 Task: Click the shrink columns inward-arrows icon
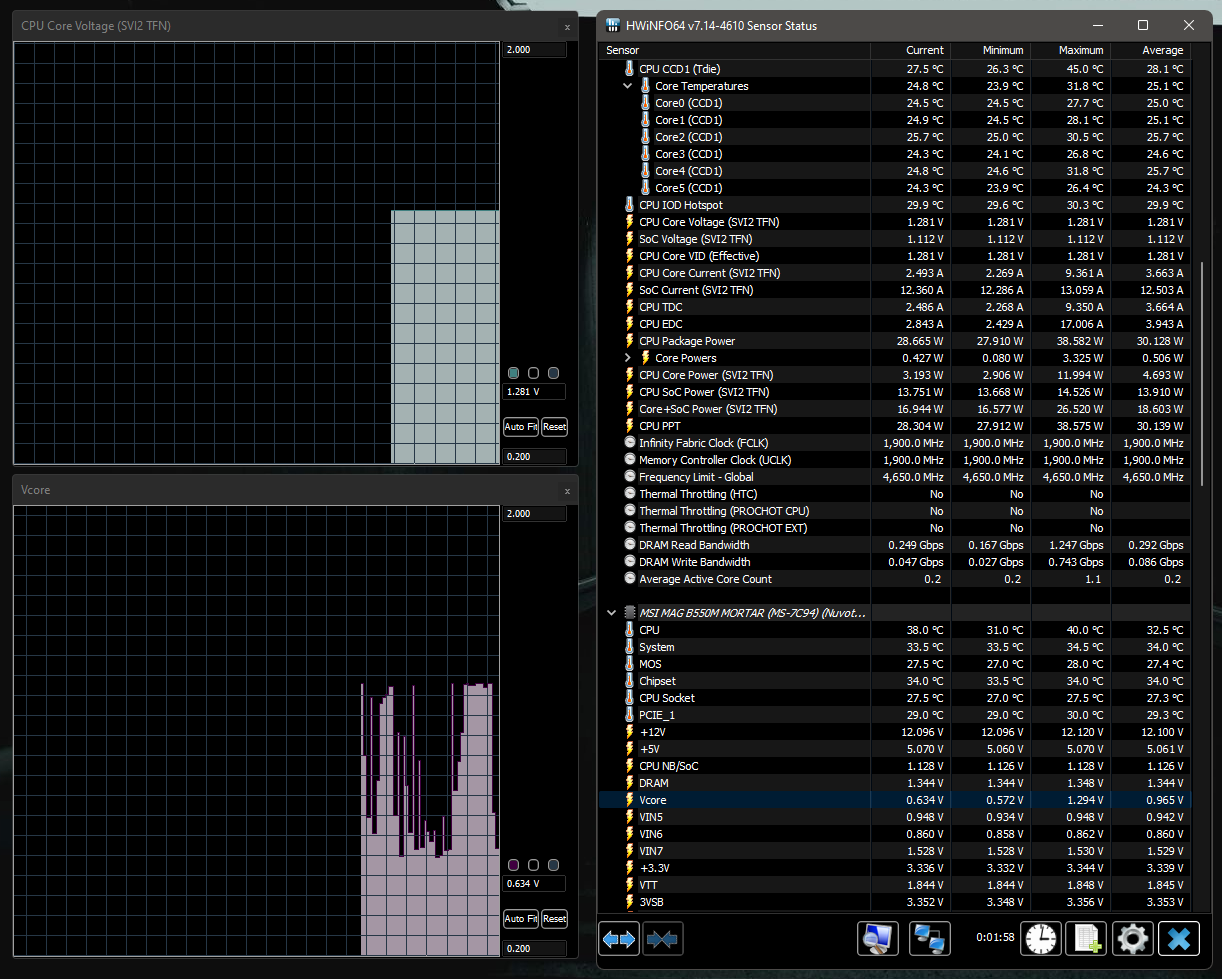(x=663, y=939)
